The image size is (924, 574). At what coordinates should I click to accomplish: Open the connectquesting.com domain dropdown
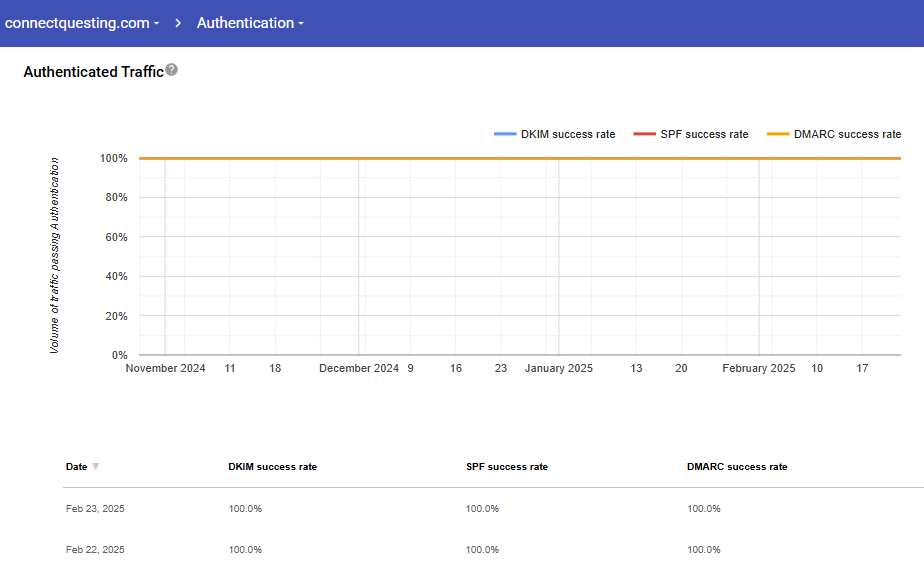82,23
